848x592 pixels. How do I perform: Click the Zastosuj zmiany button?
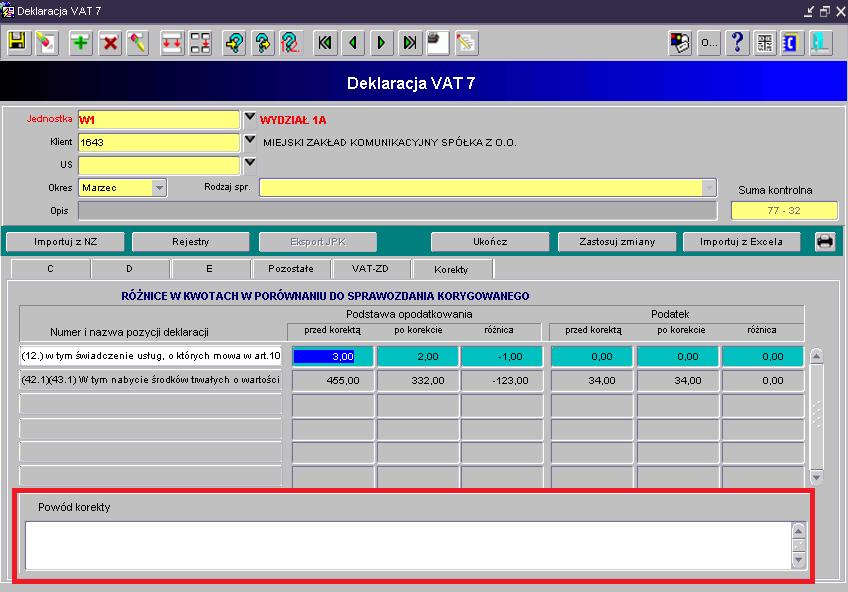pyautogui.click(x=617, y=242)
